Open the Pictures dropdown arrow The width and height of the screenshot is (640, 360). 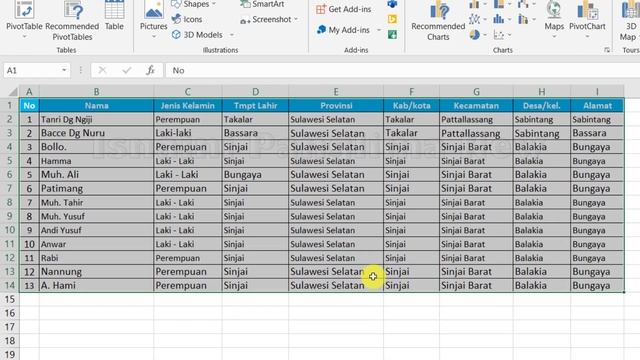[153, 37]
